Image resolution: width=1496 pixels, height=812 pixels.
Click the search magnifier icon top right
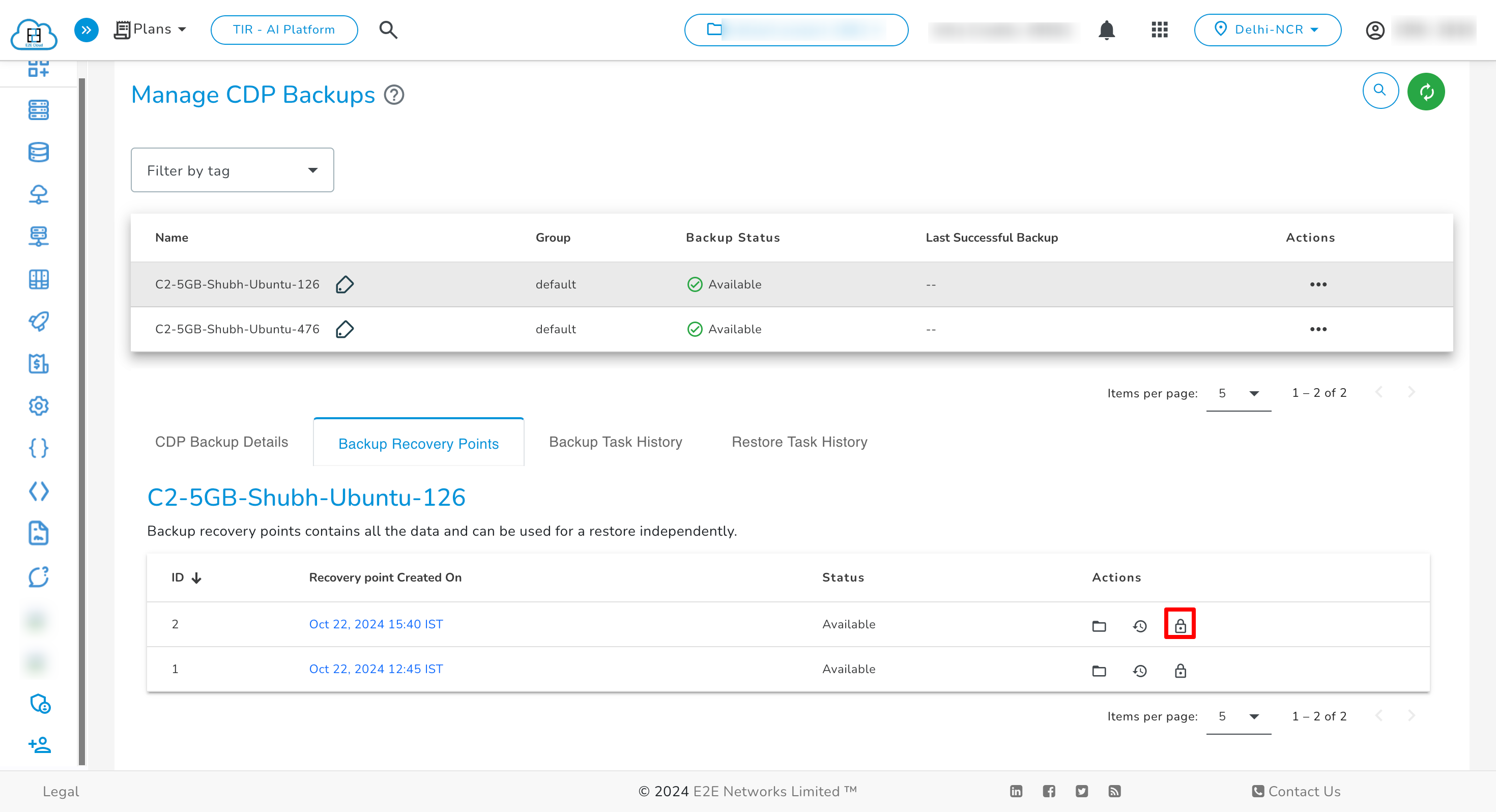click(x=1380, y=91)
